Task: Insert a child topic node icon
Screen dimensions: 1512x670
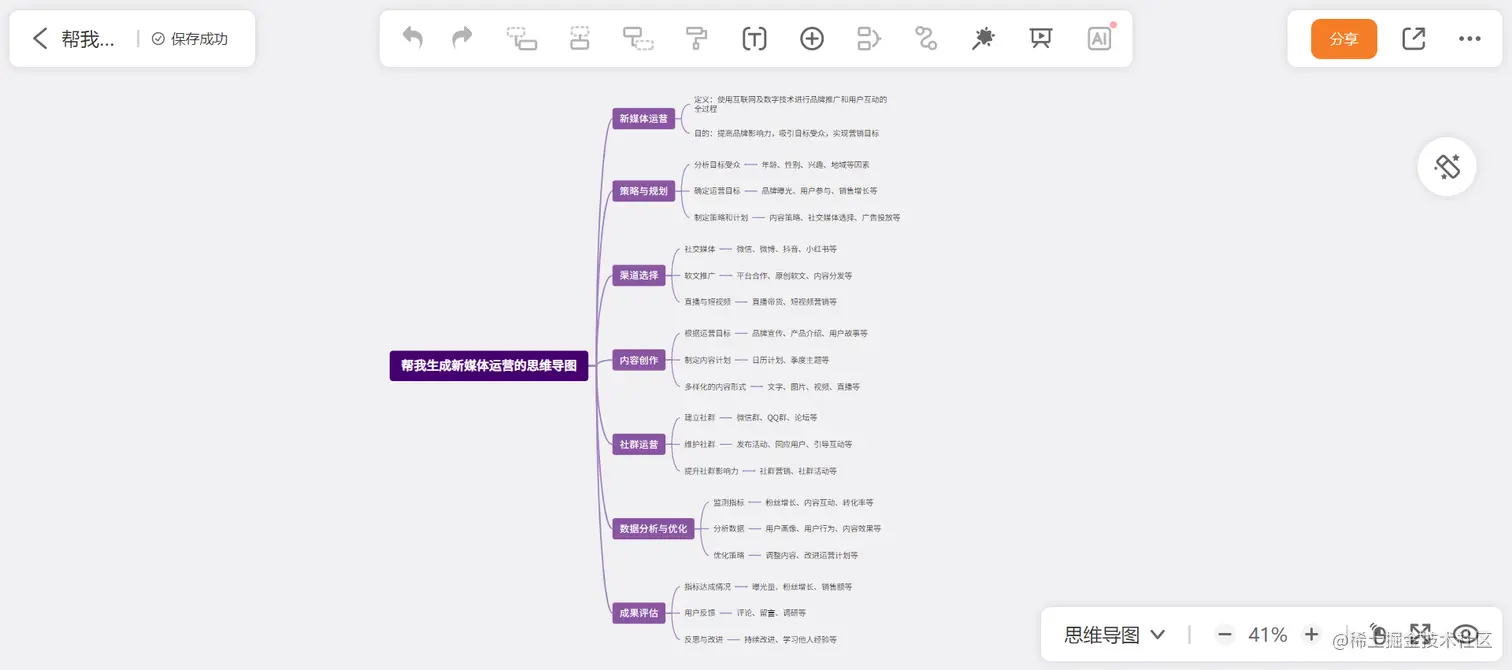Action: coord(522,39)
